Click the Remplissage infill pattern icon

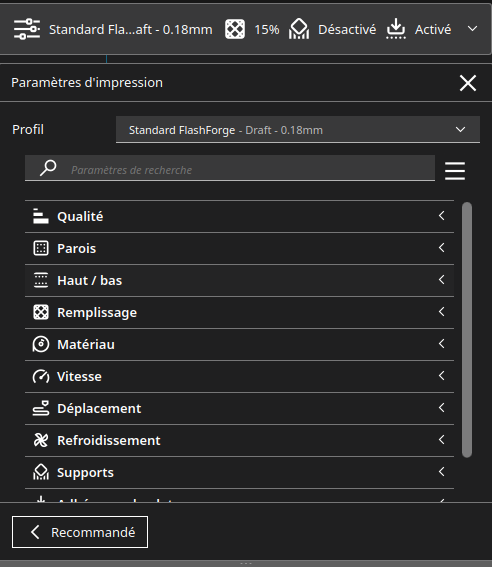pyautogui.click(x=41, y=312)
